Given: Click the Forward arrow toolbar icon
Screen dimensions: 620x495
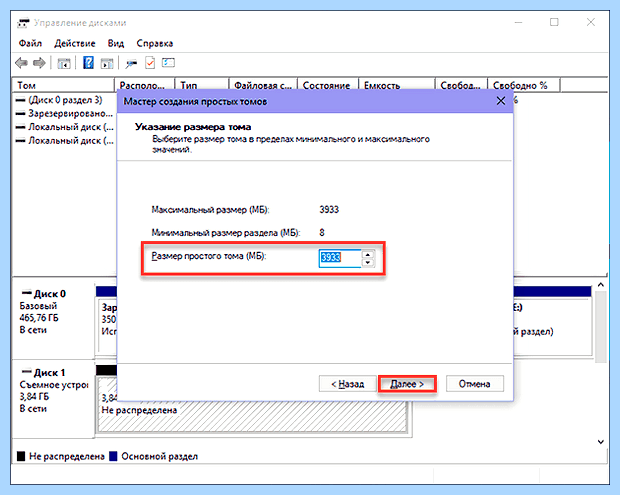Looking at the screenshot, I should tap(39, 63).
